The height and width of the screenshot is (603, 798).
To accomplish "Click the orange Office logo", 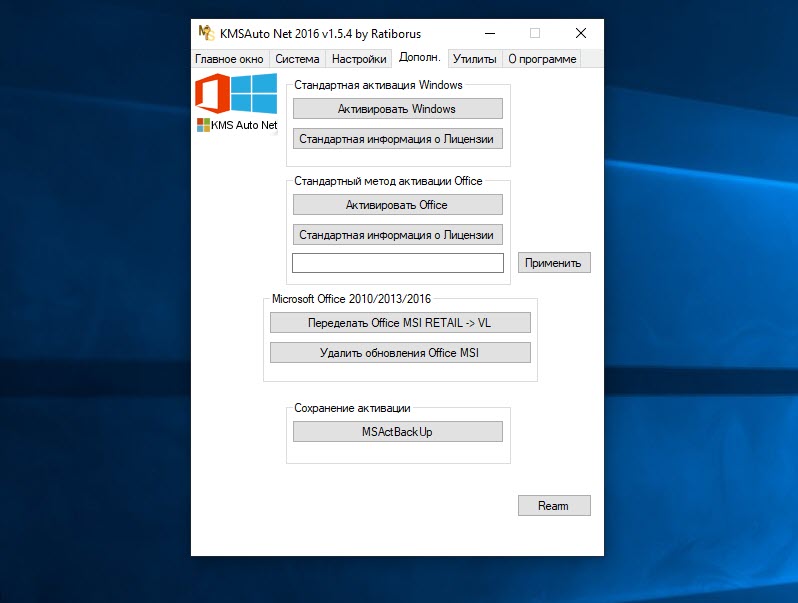I will 212,94.
